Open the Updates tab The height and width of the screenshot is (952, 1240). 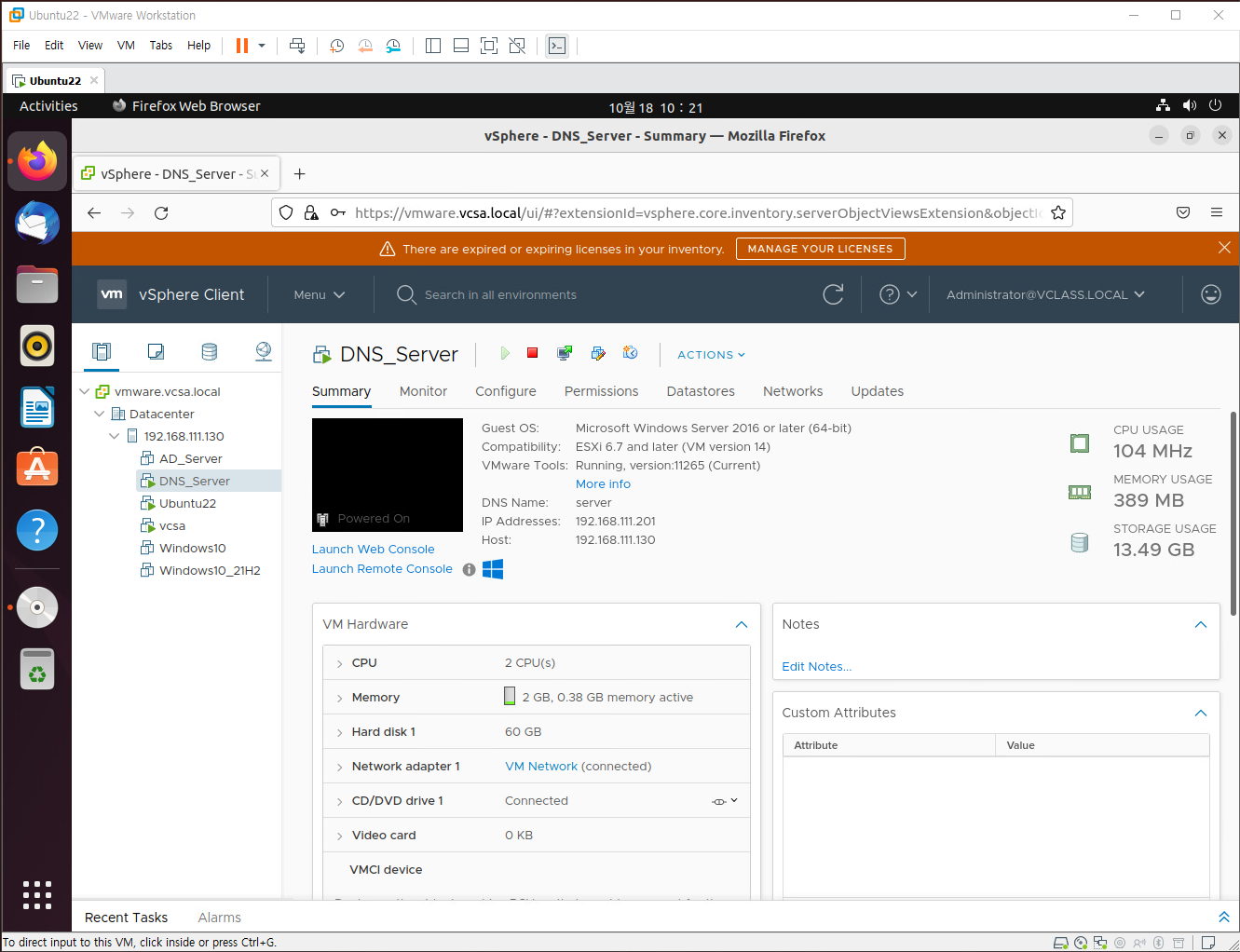tap(878, 391)
